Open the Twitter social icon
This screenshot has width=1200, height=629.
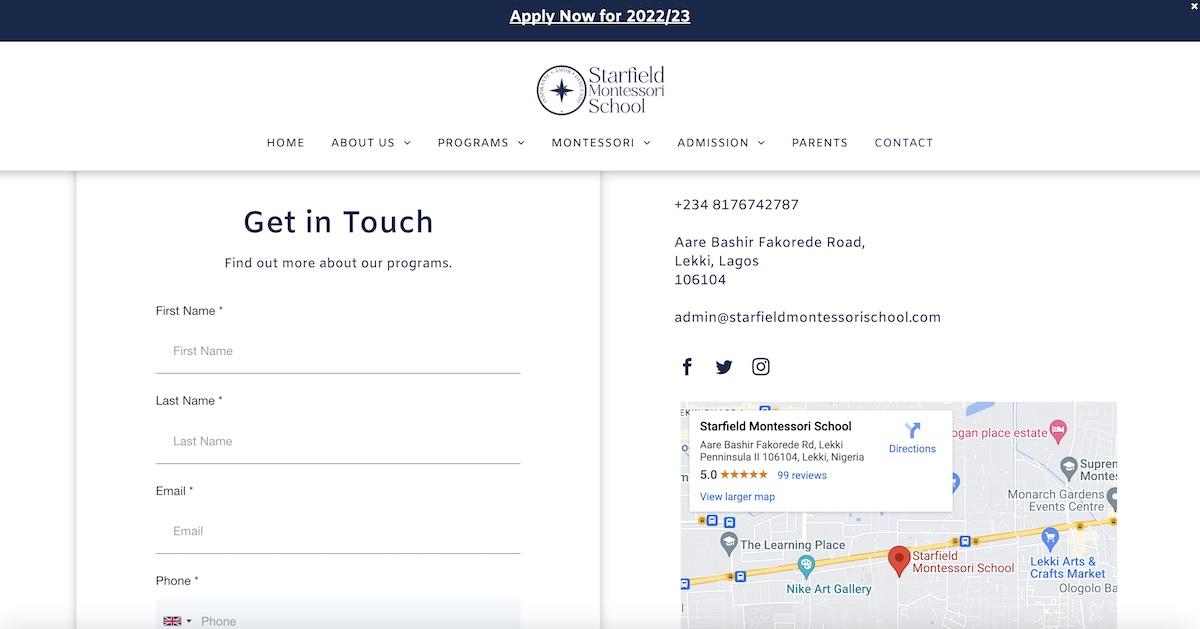tap(724, 367)
